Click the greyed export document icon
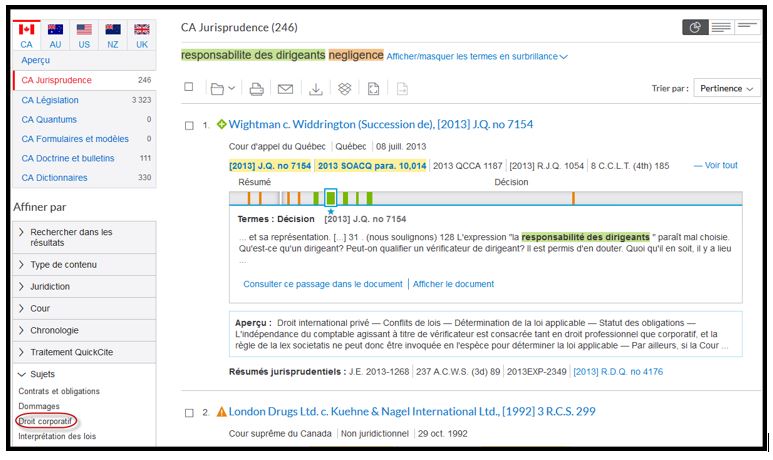This screenshot has width=773, height=460. click(x=402, y=89)
